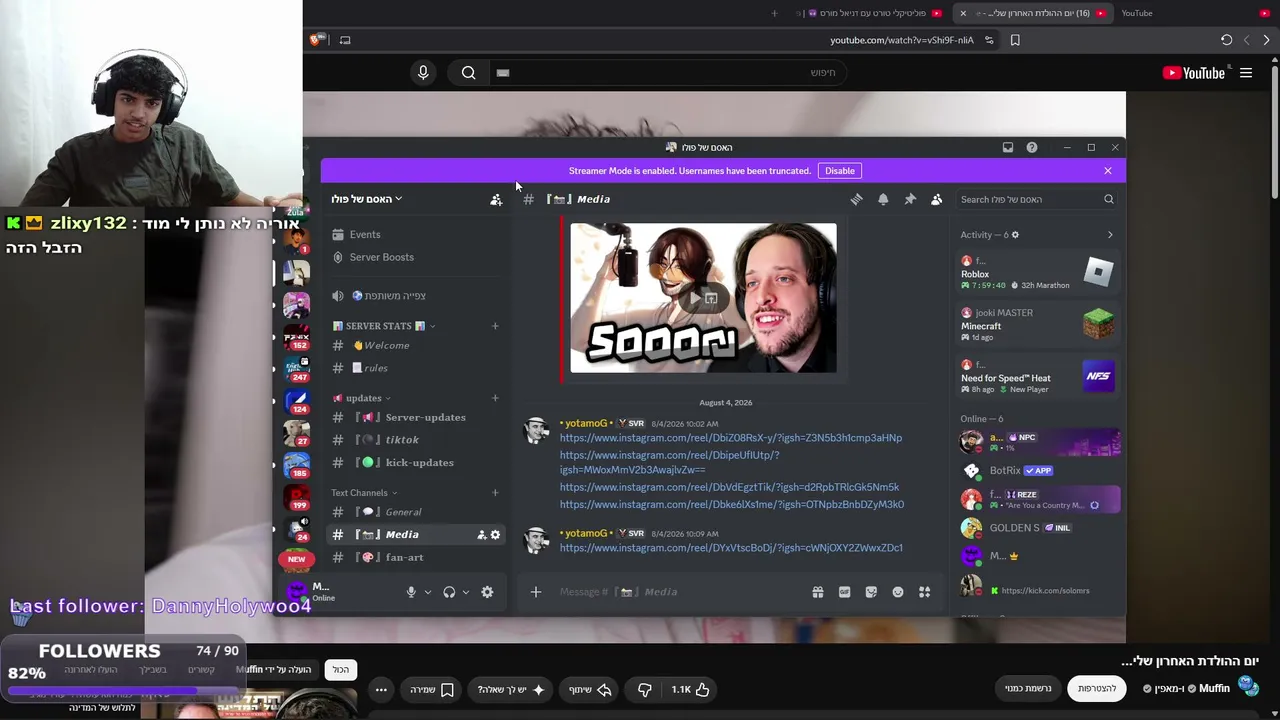
Task: Click the YouTube search magnifier button
Action: (x=468, y=72)
